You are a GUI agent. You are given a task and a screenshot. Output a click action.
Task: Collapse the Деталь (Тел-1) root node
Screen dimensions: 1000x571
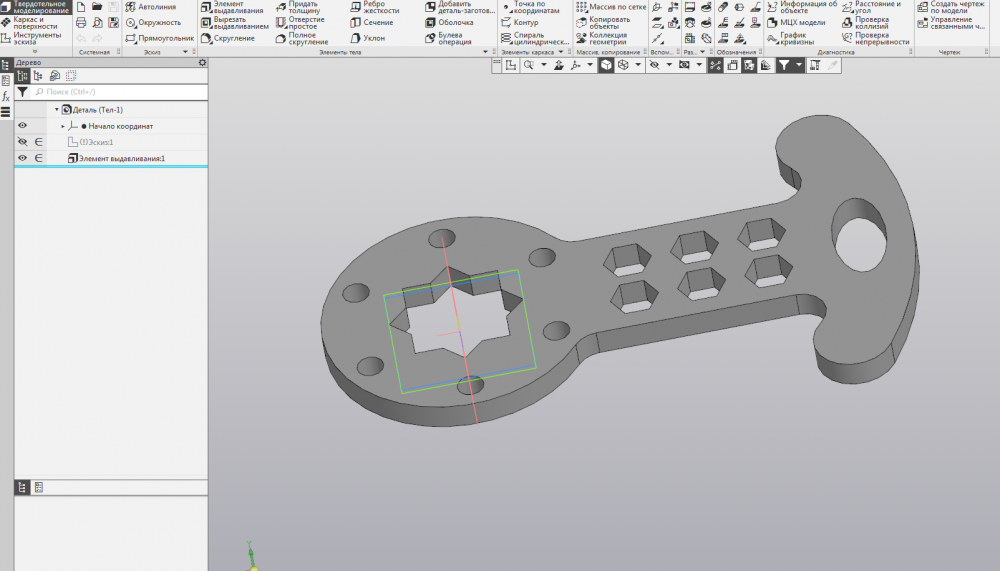(x=57, y=110)
